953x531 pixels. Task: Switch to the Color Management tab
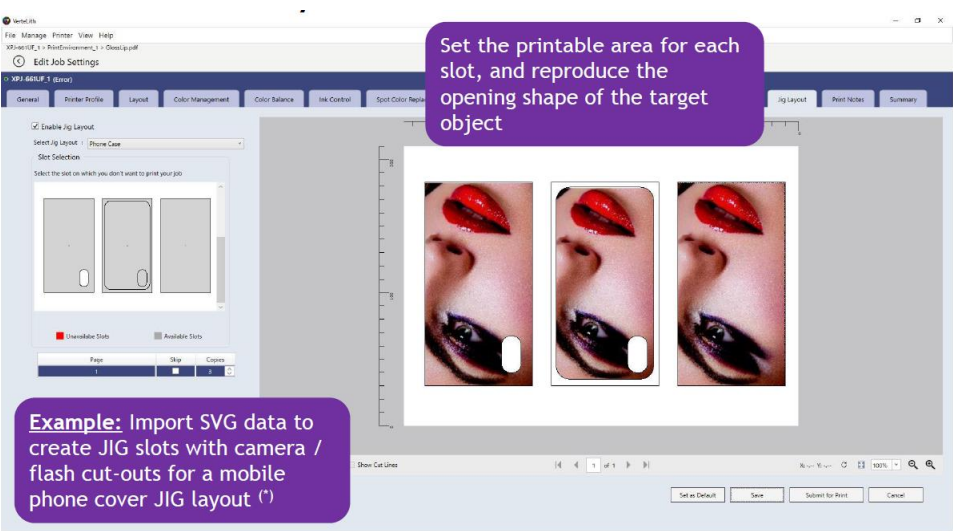(x=201, y=99)
